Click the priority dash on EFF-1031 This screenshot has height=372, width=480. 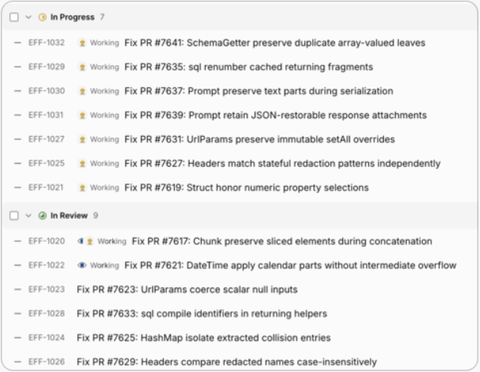[18, 115]
